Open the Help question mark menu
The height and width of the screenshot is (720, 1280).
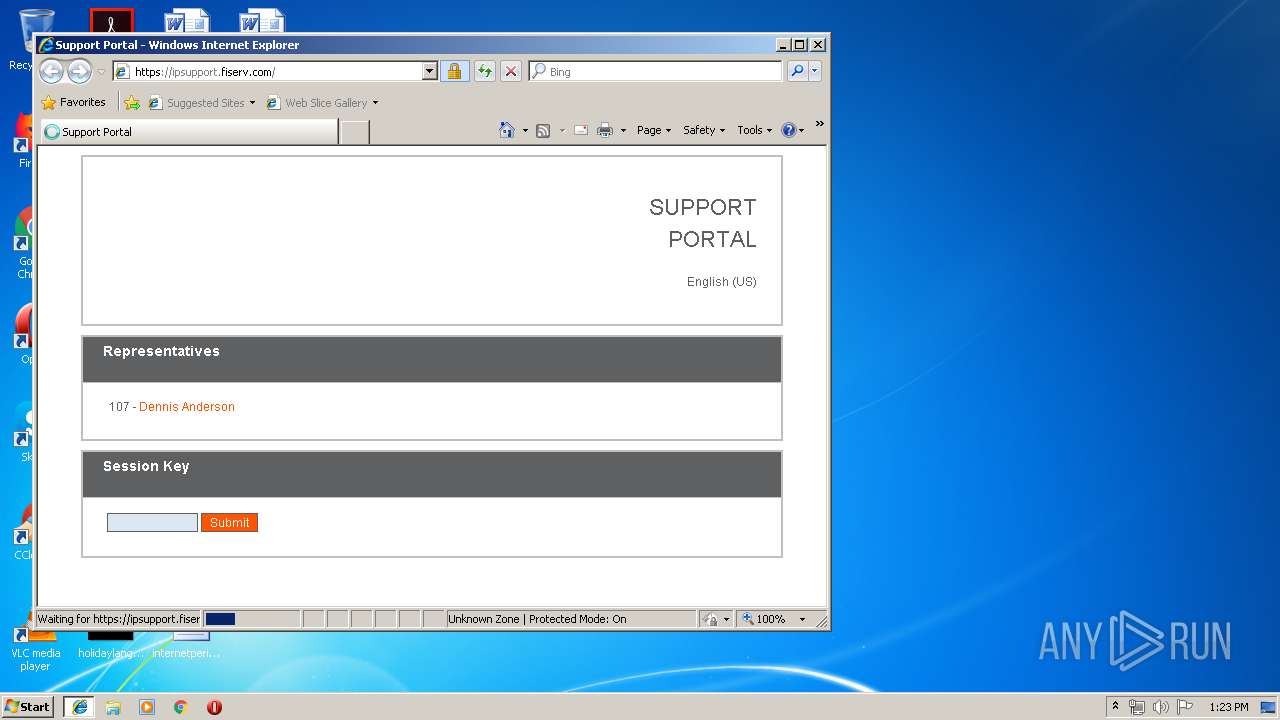pyautogui.click(x=792, y=130)
